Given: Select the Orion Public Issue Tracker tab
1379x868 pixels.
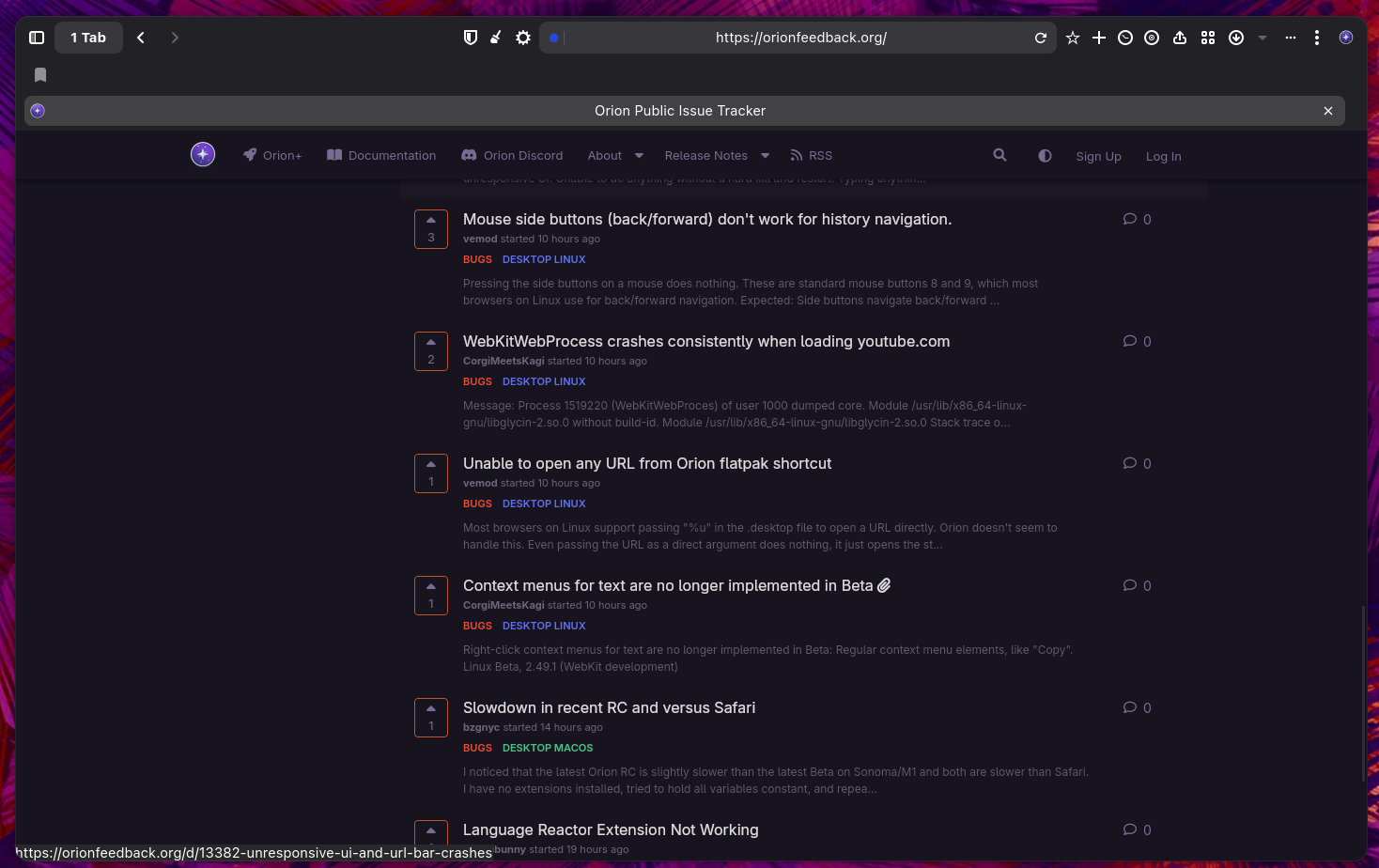Looking at the screenshot, I should coord(684,111).
